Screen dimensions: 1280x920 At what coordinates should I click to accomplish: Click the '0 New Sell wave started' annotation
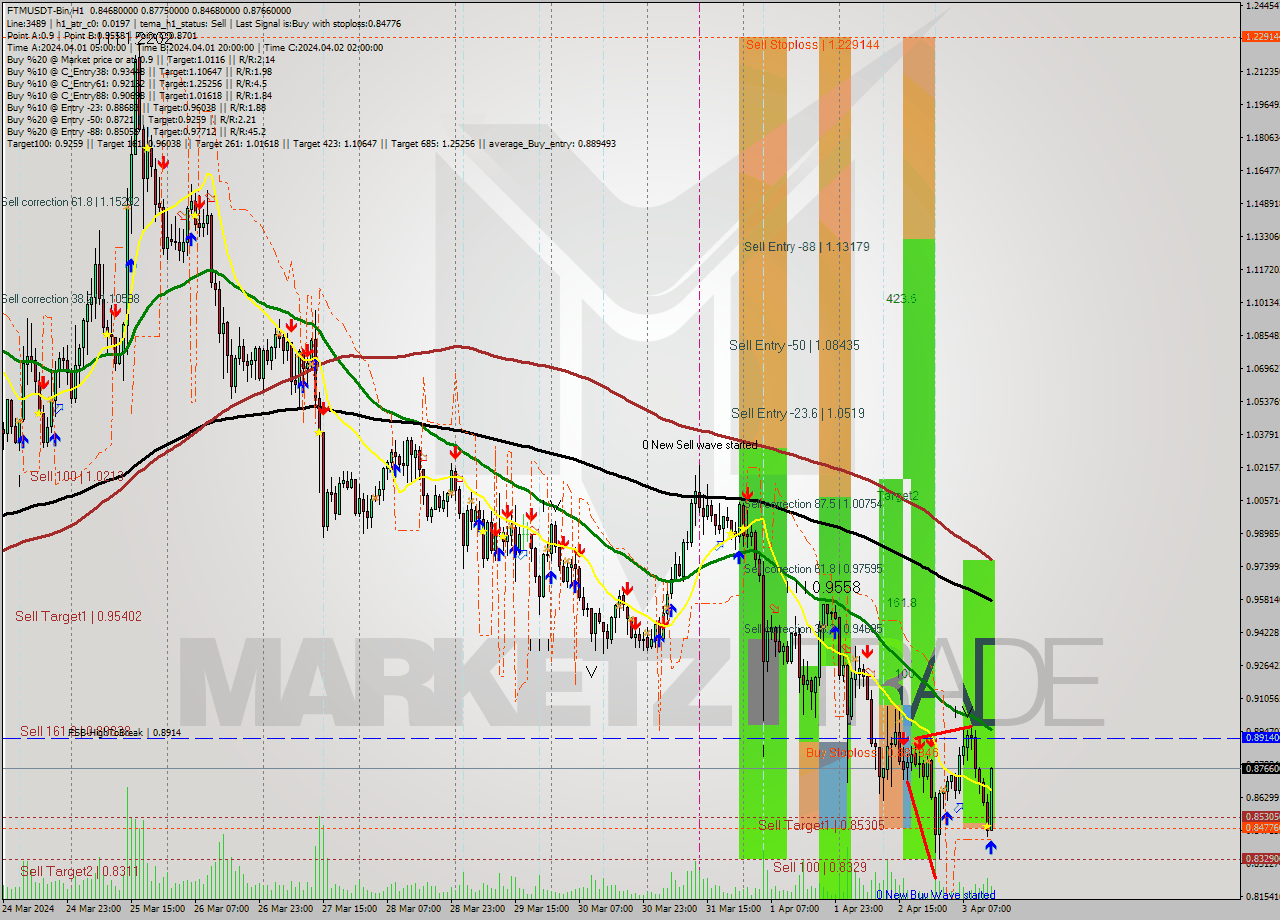point(700,445)
